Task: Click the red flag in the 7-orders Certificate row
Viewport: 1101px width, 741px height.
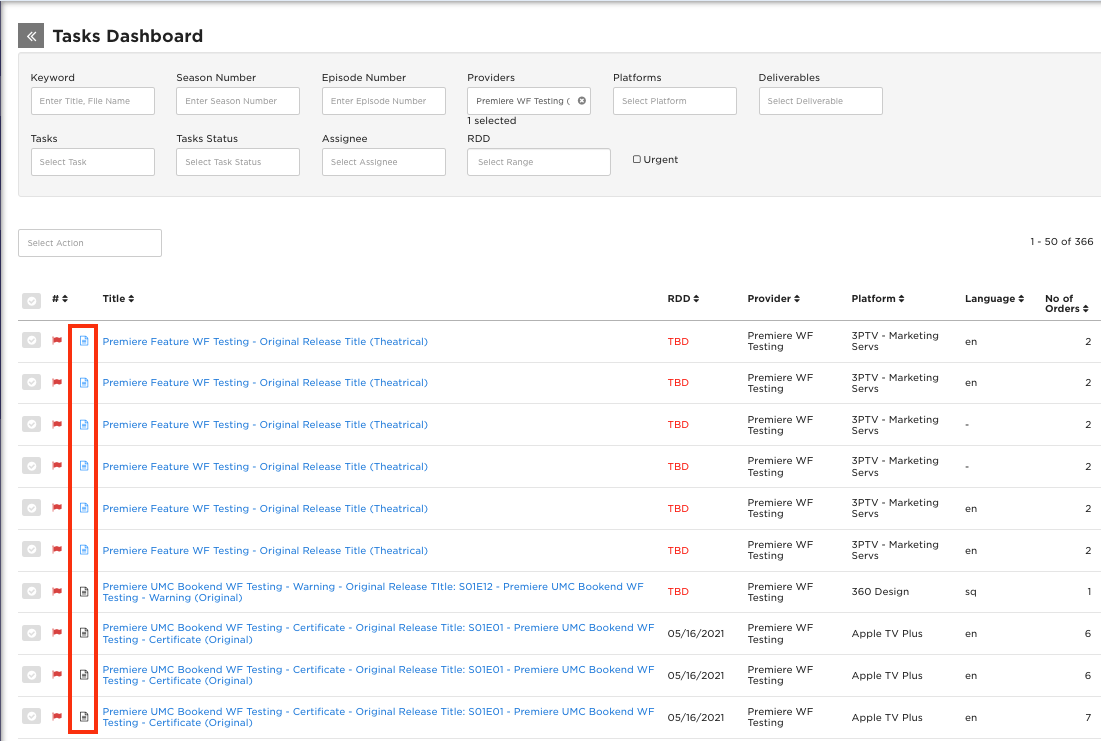Action: point(57,716)
